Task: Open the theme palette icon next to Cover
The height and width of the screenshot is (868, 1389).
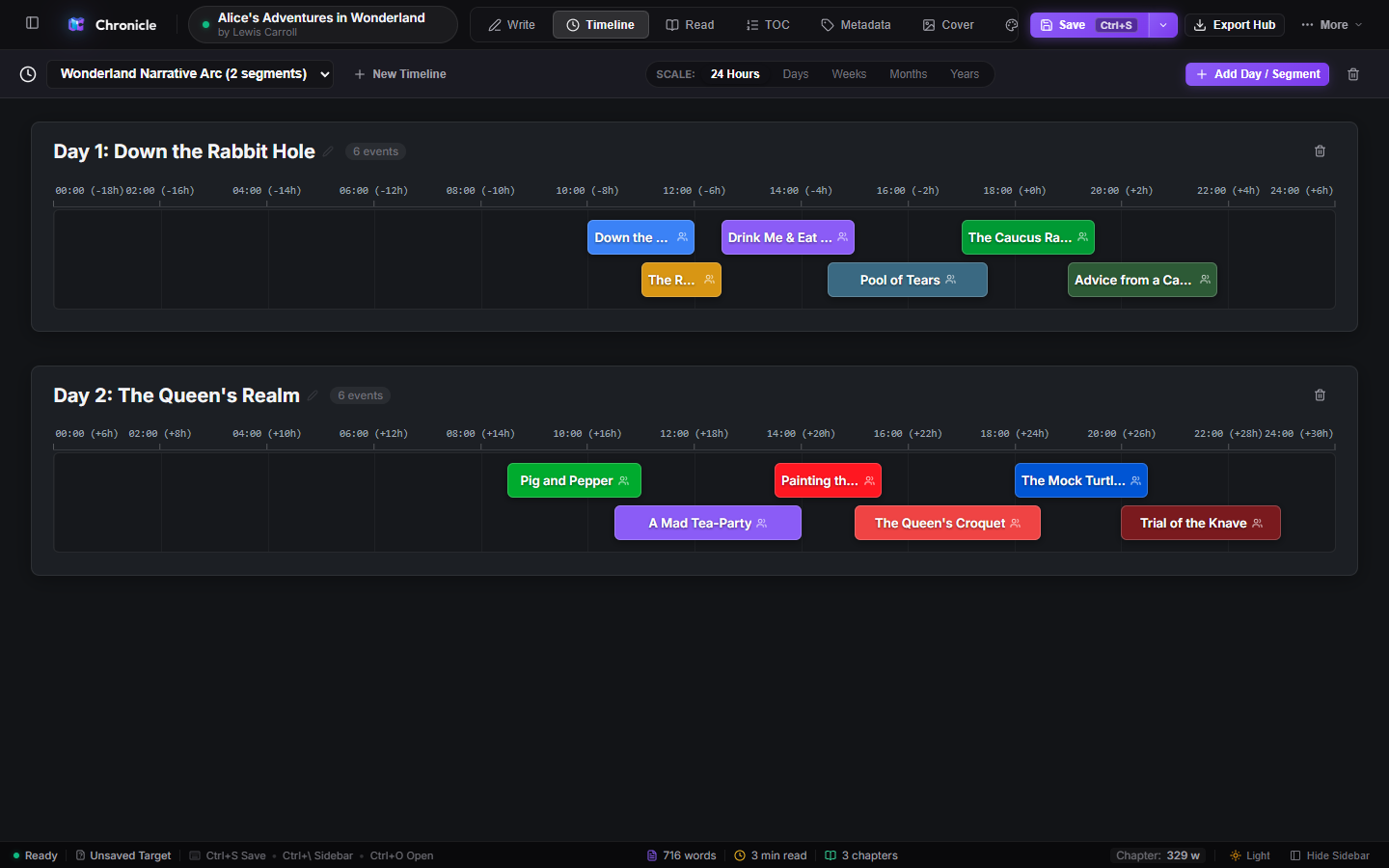Action: click(1011, 25)
